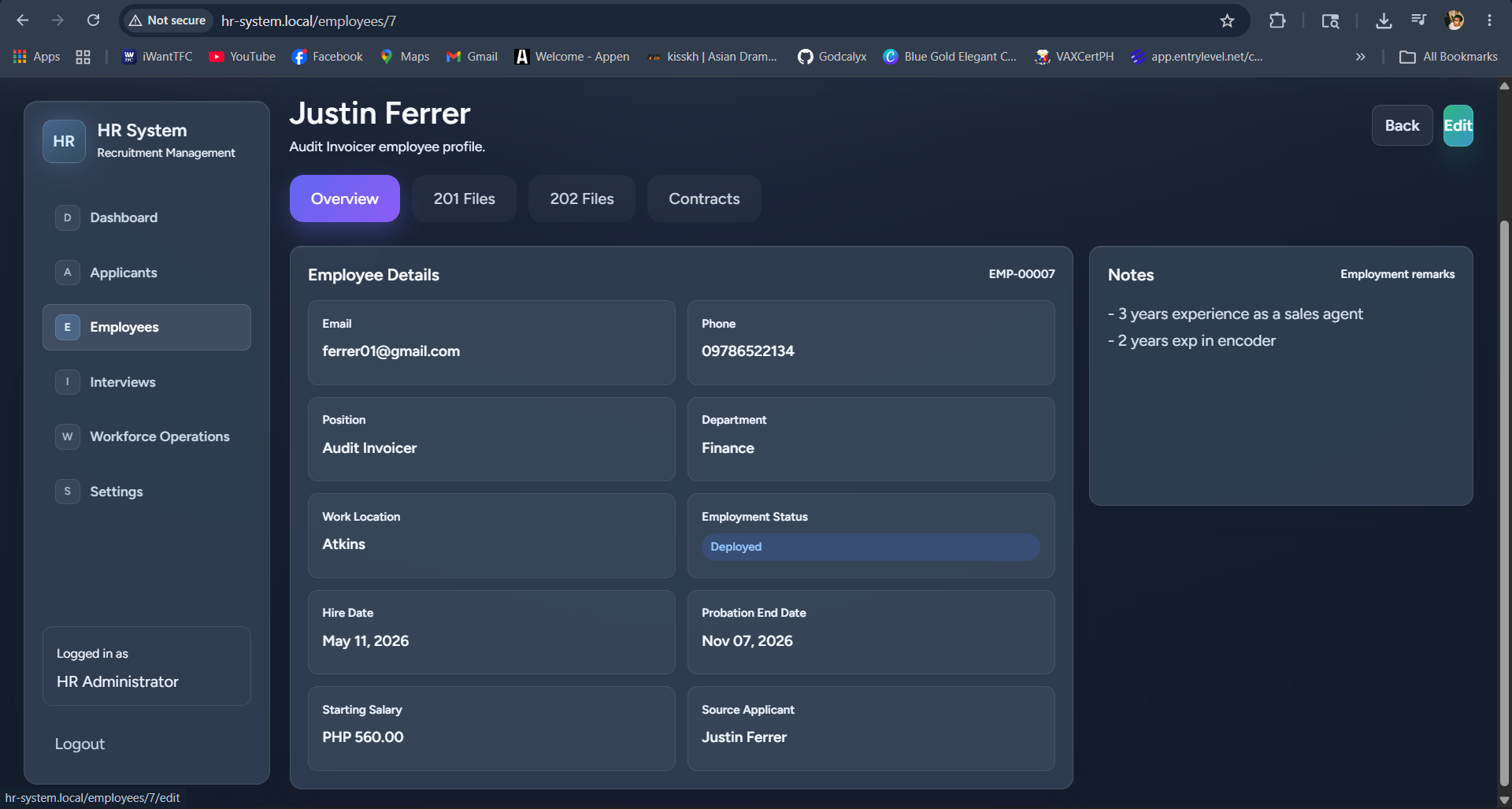Image resolution: width=1512 pixels, height=809 pixels.
Task: Open the Welcome - Appen bookmark
Action: point(572,57)
